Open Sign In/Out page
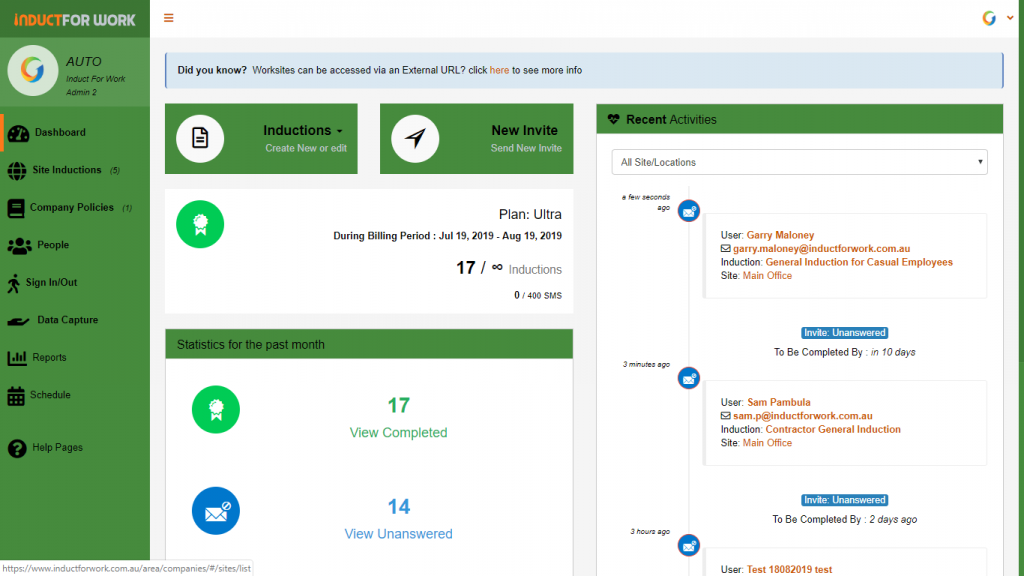Image resolution: width=1024 pixels, height=576 pixels. [52, 282]
